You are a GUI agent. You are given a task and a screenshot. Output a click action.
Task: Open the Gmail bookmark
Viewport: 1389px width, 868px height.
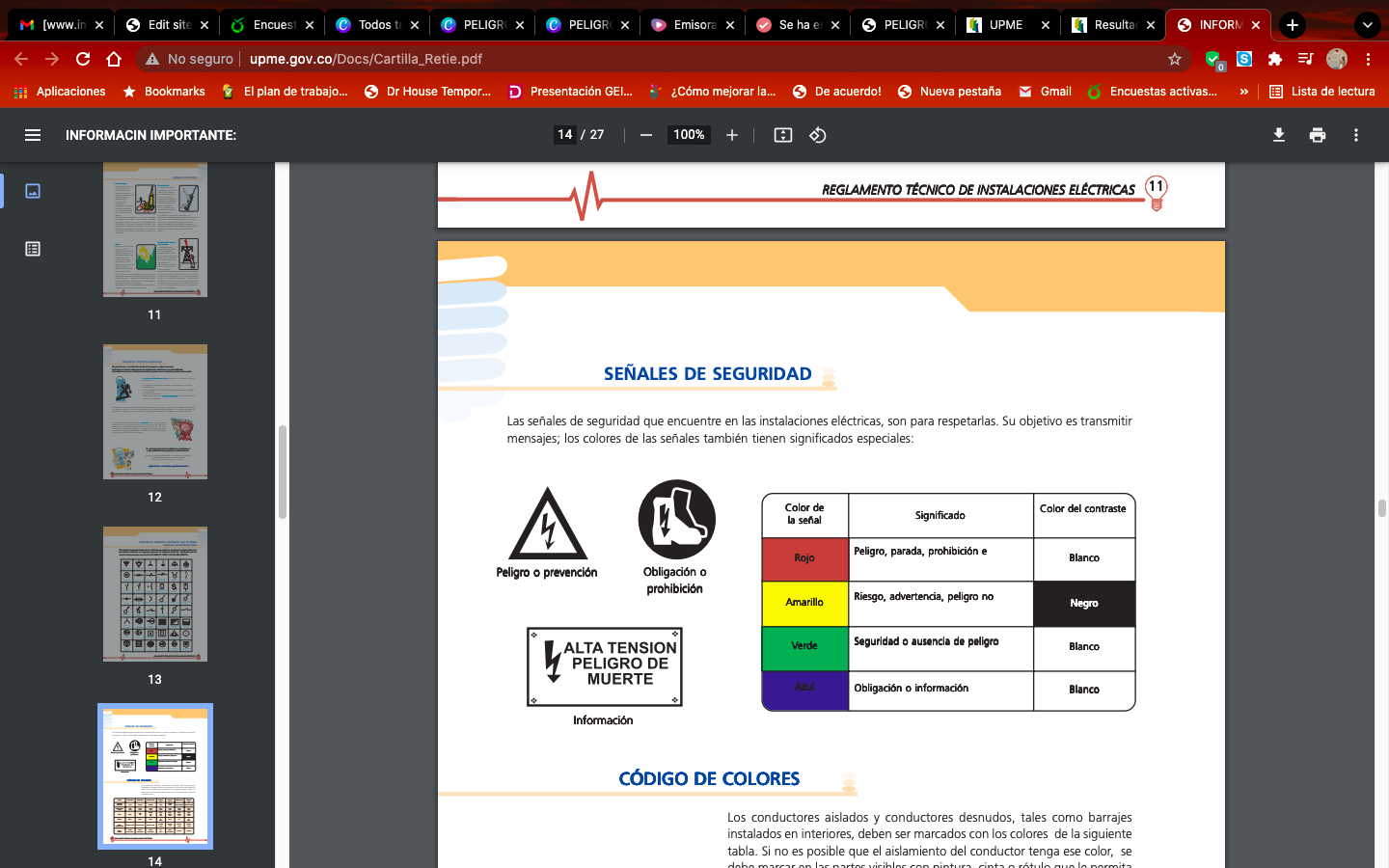coord(1045,92)
